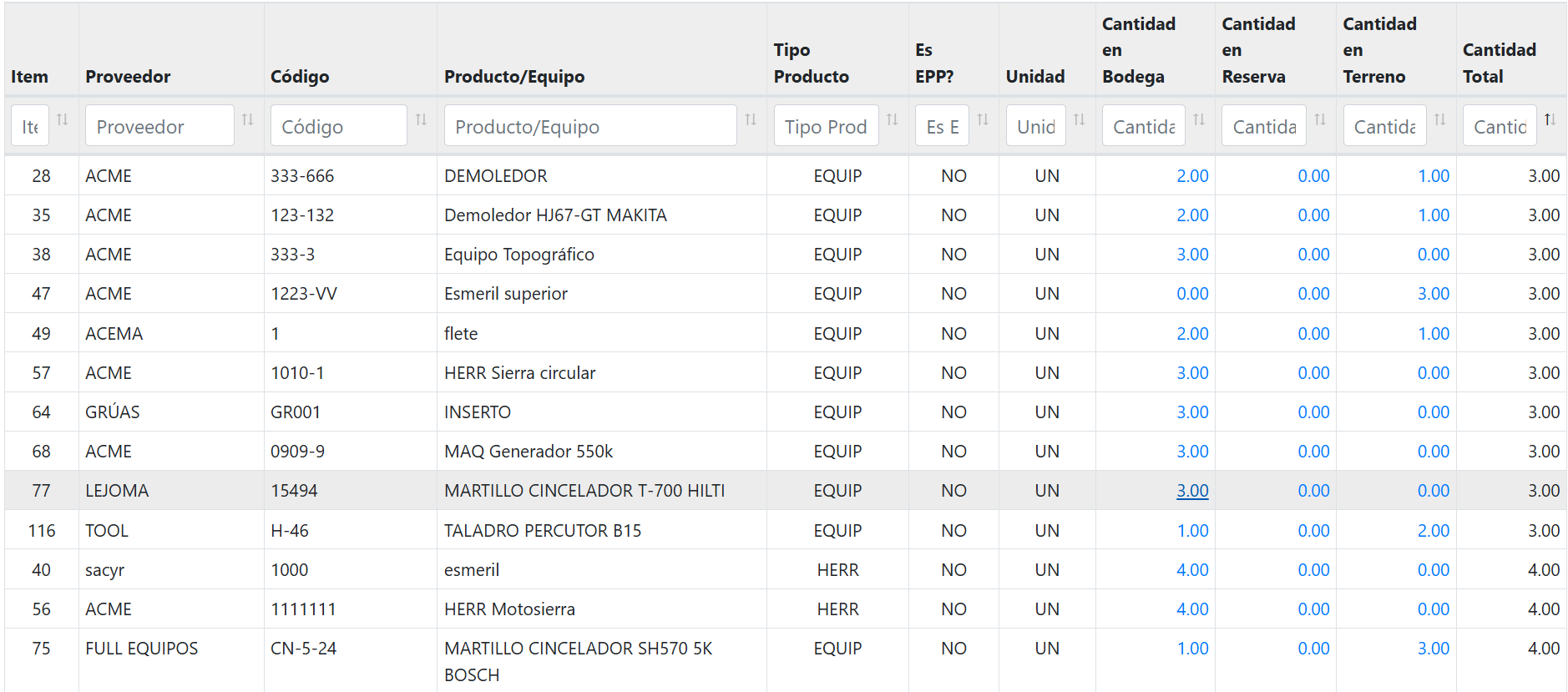Open terreno quantity 3.00 for MARTILLO CINCELADOR SH570
Viewport: 1568px width, 692px height.
pos(1434,649)
